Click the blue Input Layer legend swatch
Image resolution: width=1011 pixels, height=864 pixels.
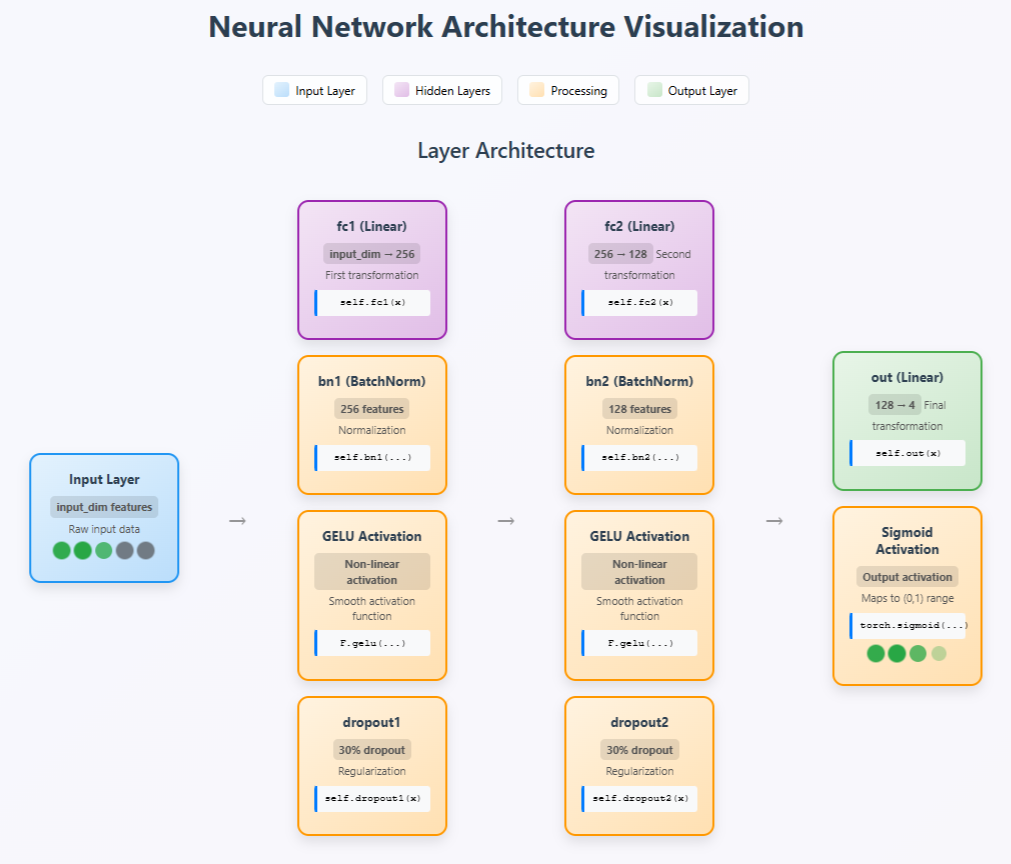click(x=282, y=90)
